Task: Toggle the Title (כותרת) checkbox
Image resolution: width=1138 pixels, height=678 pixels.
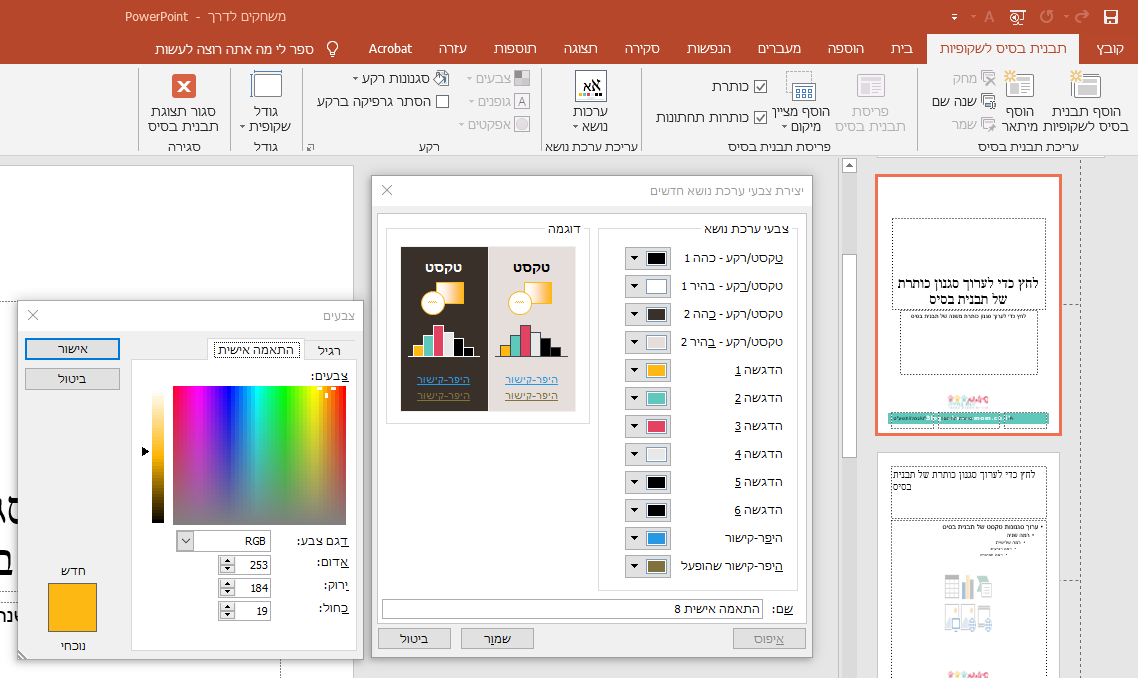Action: [x=760, y=87]
